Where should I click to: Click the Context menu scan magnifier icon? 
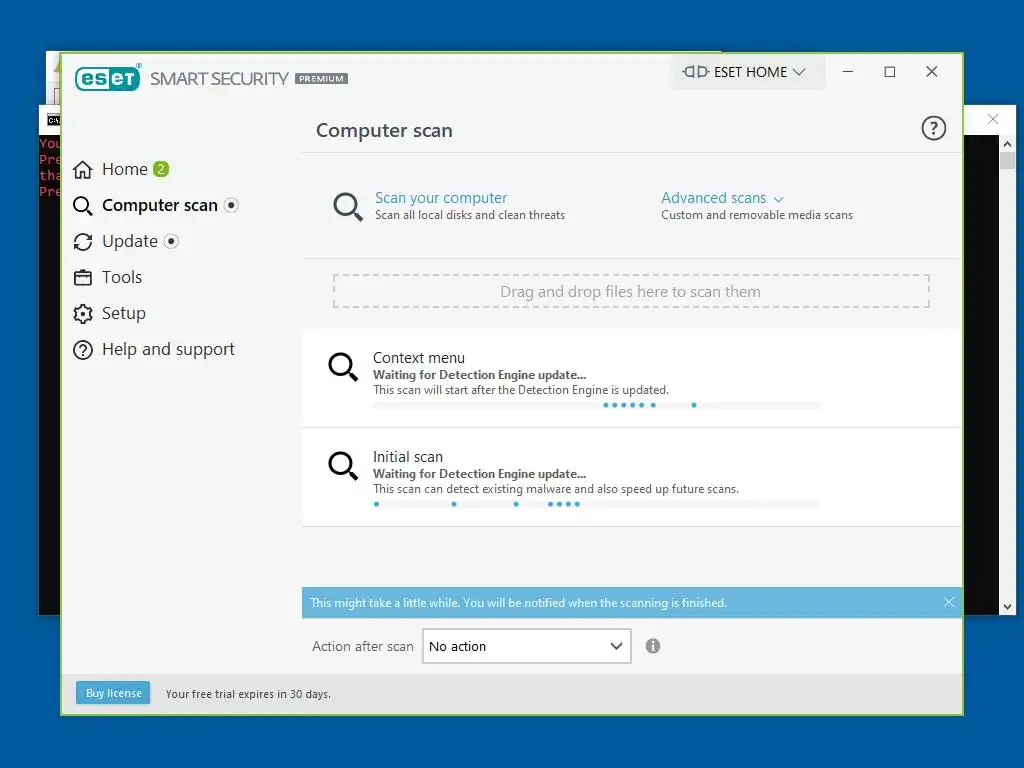(343, 367)
